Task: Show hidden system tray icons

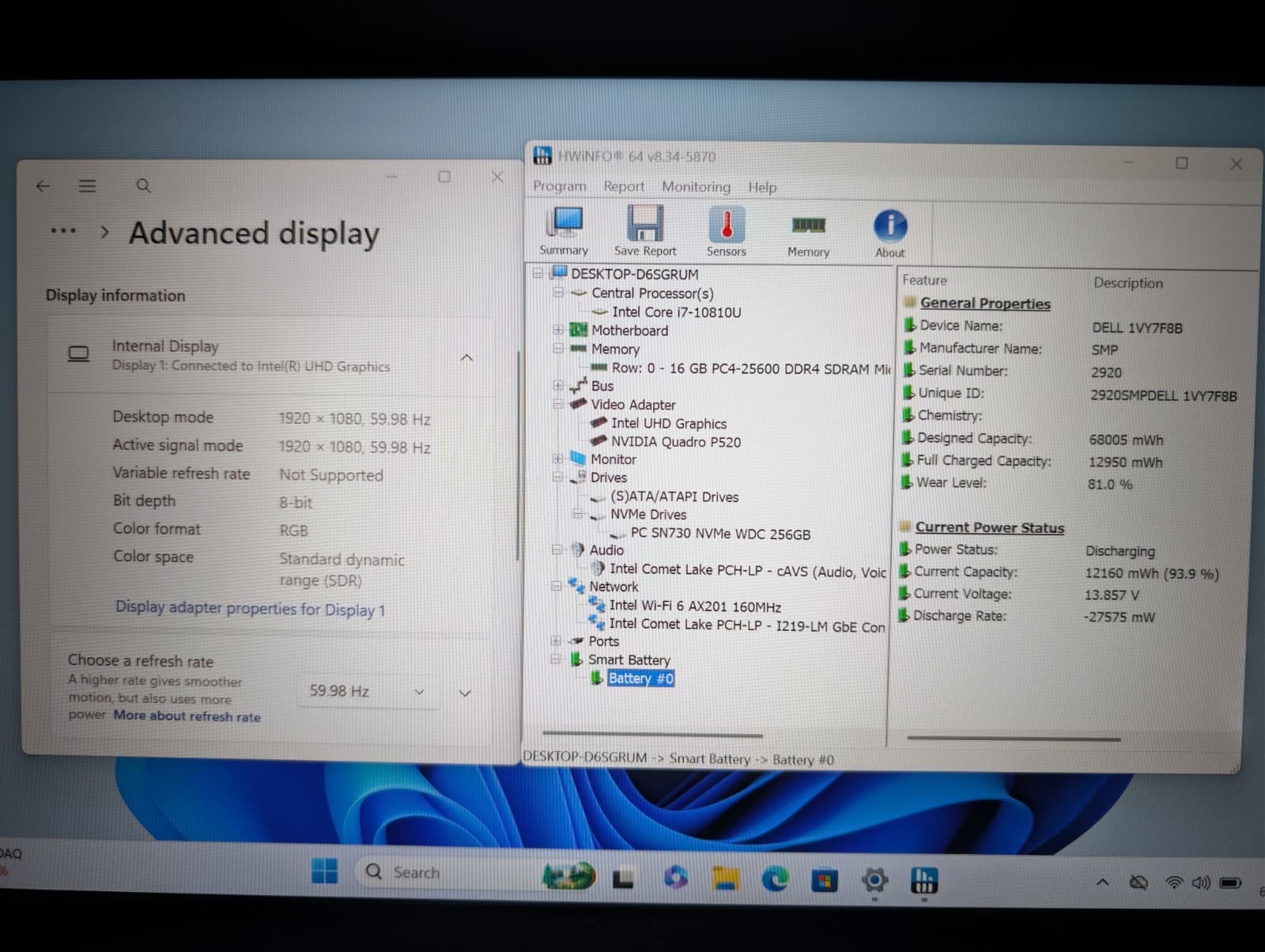Action: pos(1102,882)
